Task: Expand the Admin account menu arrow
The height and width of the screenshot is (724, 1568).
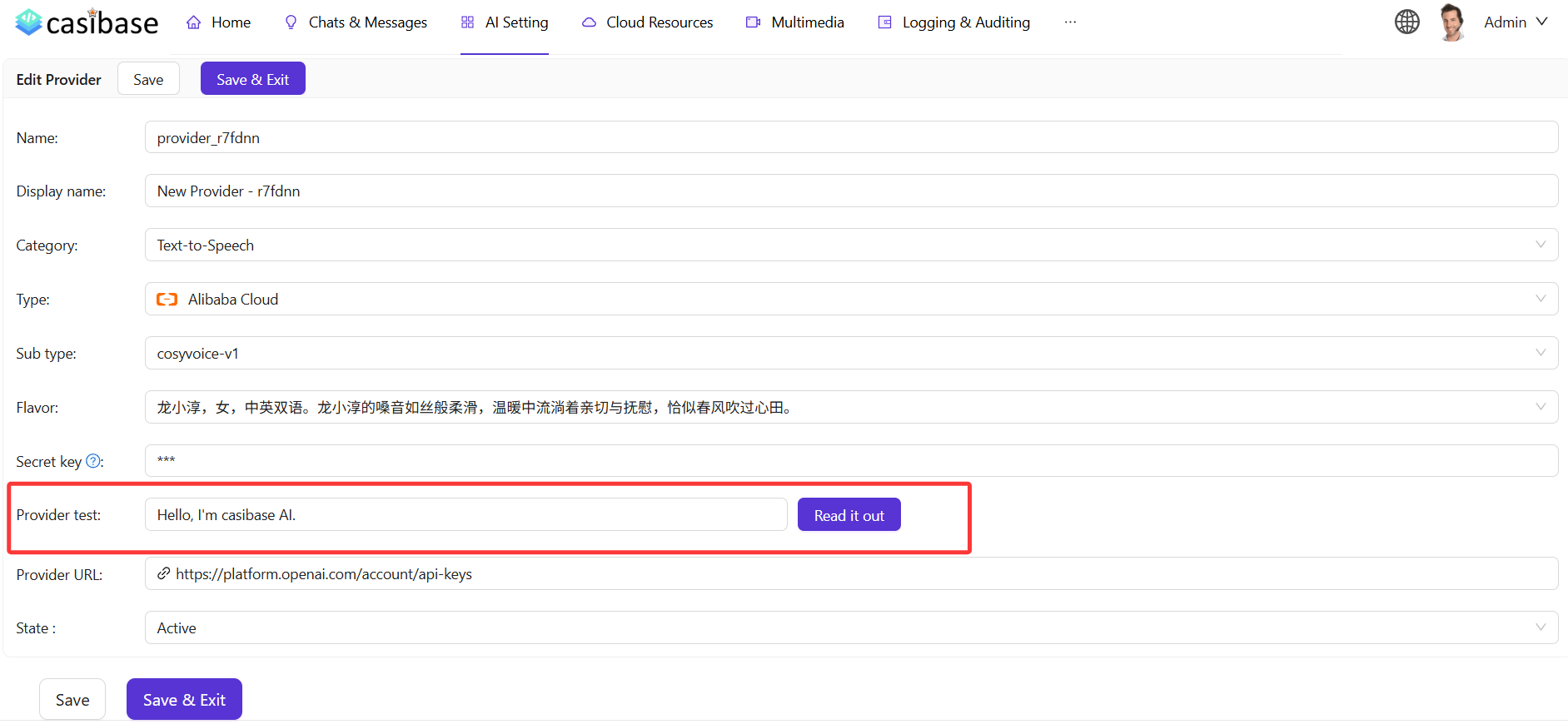Action: coord(1541,22)
